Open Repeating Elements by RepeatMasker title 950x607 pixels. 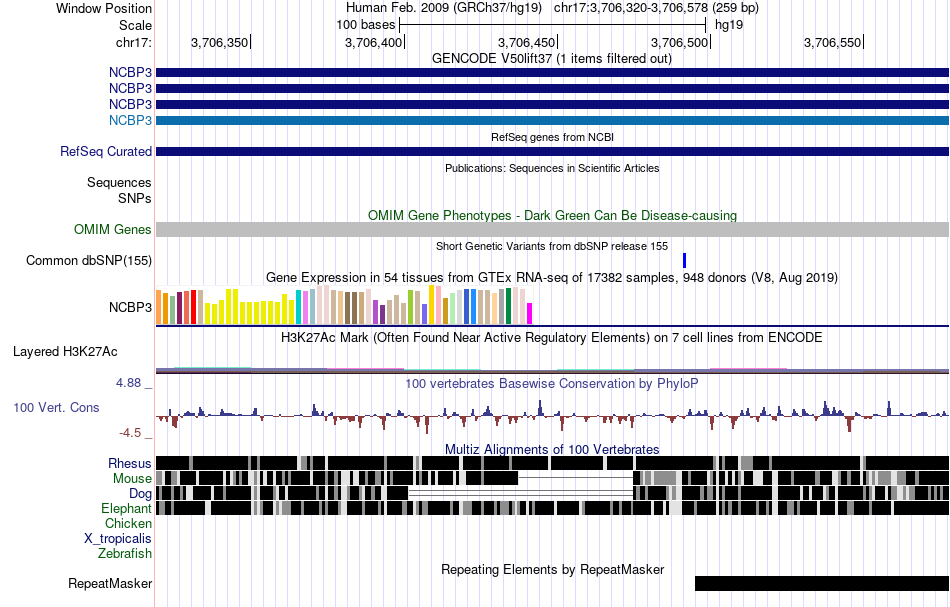click(553, 569)
